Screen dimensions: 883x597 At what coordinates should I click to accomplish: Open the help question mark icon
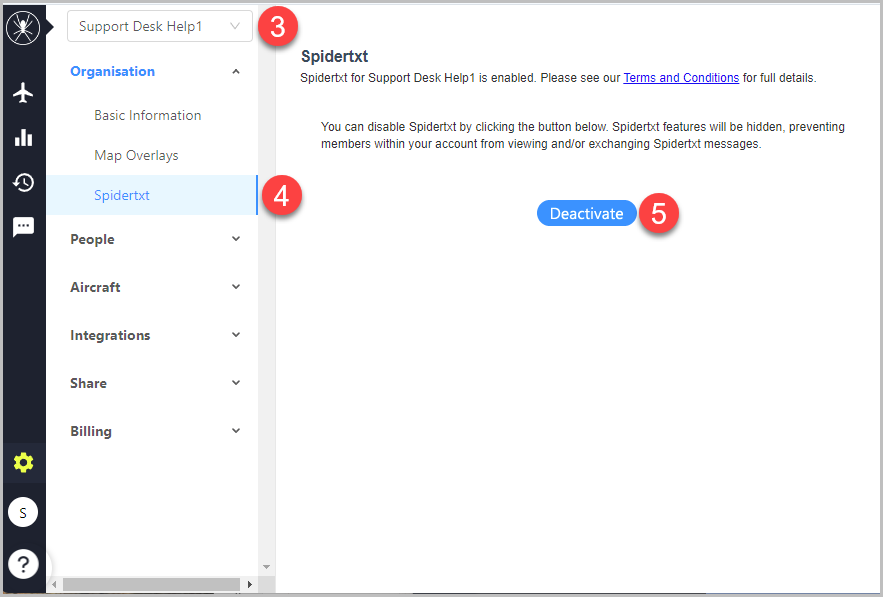[23, 564]
